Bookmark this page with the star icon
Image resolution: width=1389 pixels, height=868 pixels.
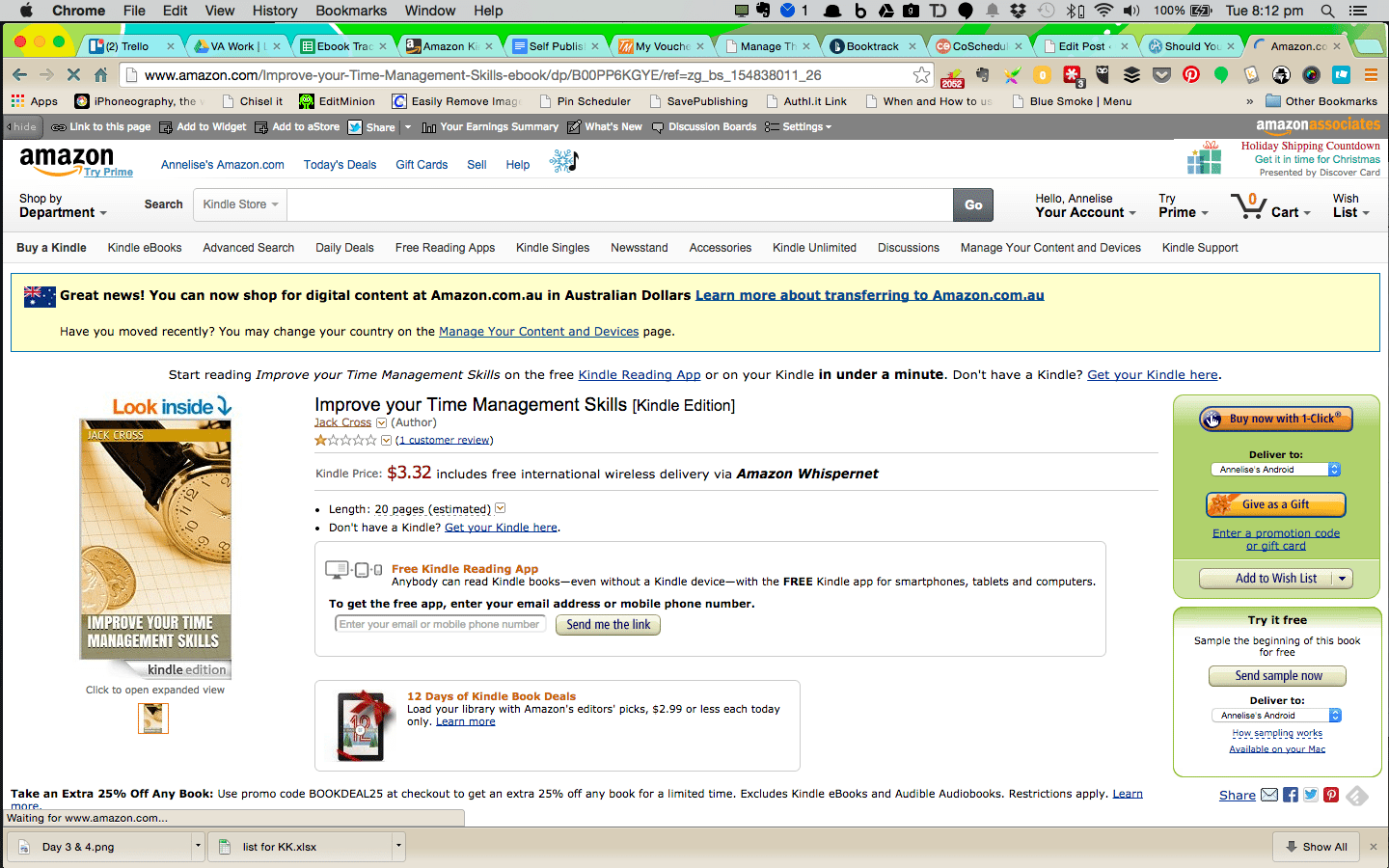click(x=921, y=74)
